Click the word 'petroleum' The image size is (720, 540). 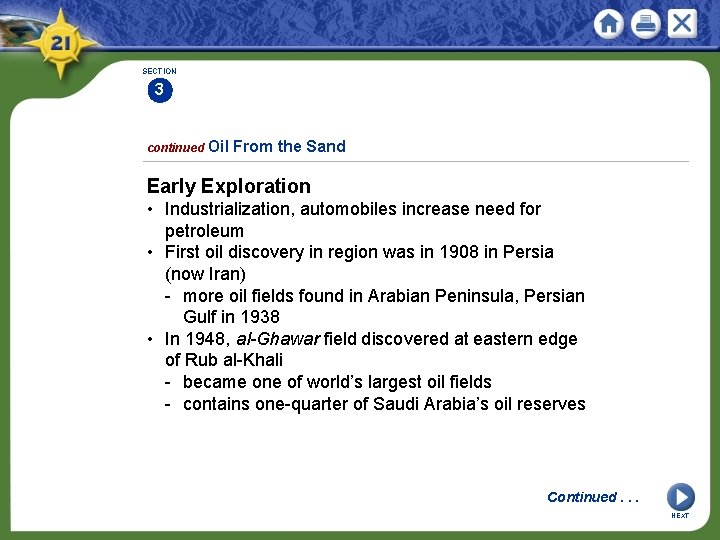pos(204,231)
